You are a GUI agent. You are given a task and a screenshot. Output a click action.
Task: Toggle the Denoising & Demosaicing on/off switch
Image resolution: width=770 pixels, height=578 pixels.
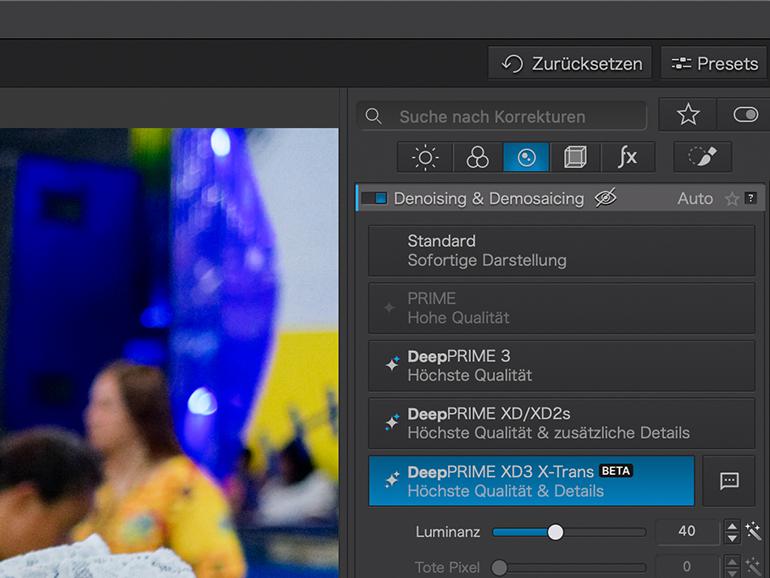(374, 198)
